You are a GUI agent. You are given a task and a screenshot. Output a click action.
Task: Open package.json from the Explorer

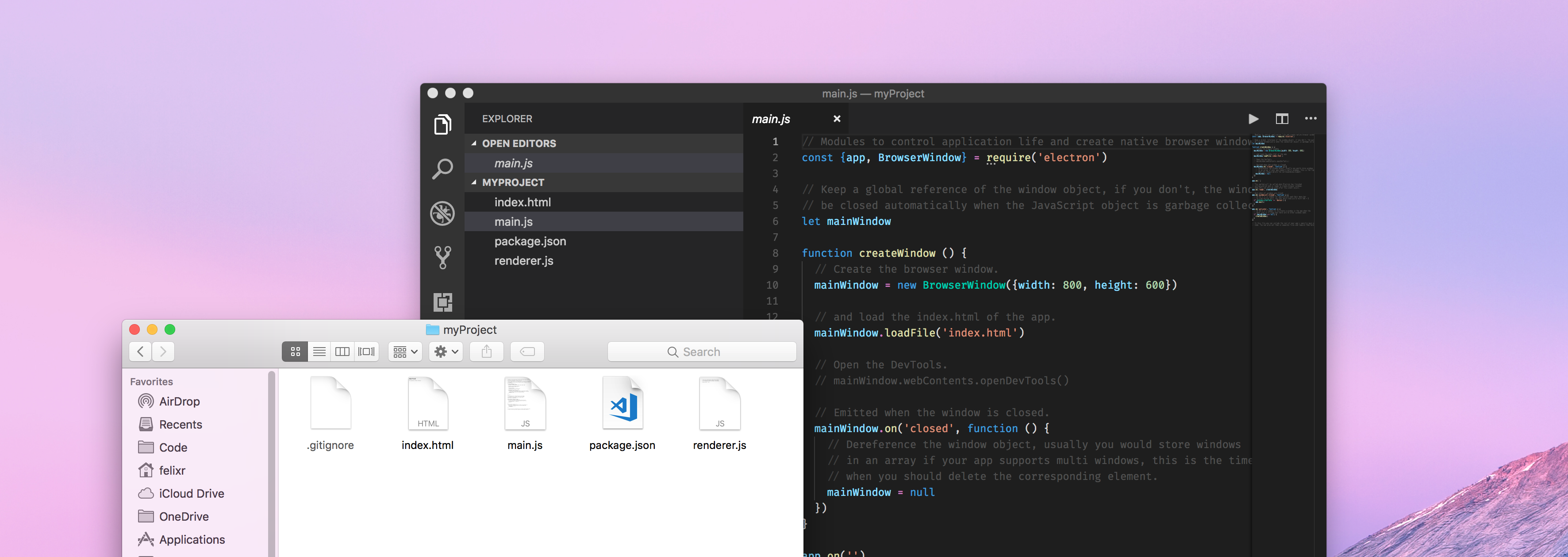pos(530,241)
